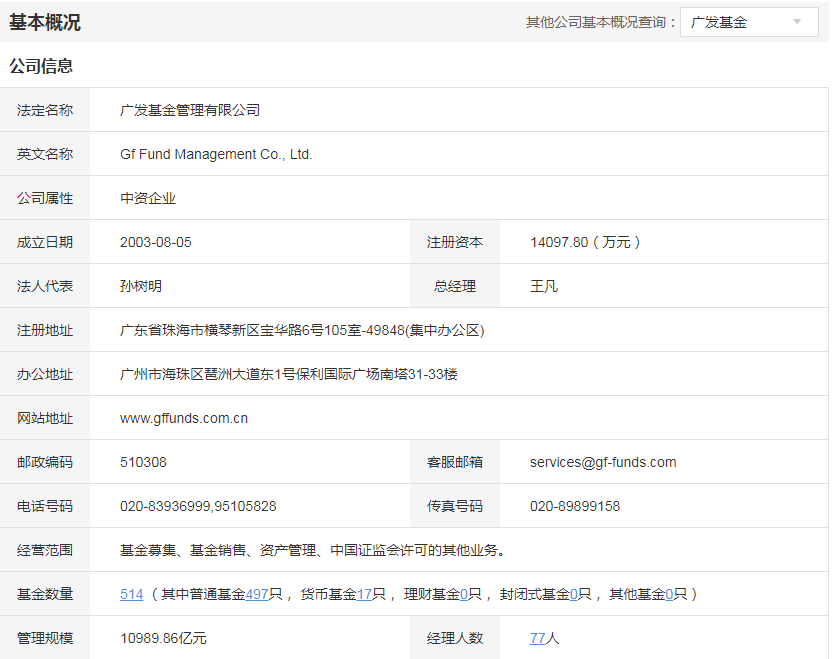Click the legal representative name 孙树明
The width and height of the screenshot is (832, 659).
tap(141, 286)
